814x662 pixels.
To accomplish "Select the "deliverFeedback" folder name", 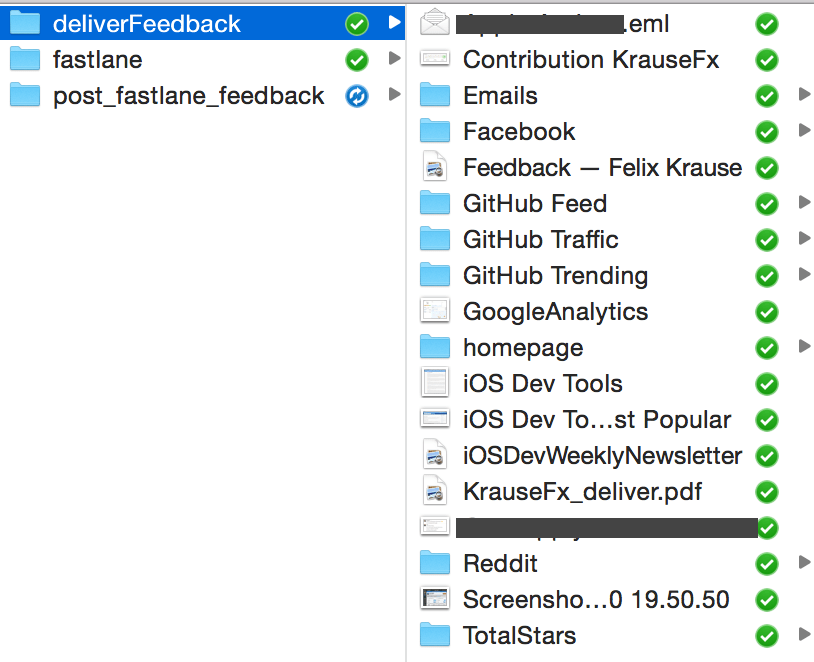I will [147, 24].
